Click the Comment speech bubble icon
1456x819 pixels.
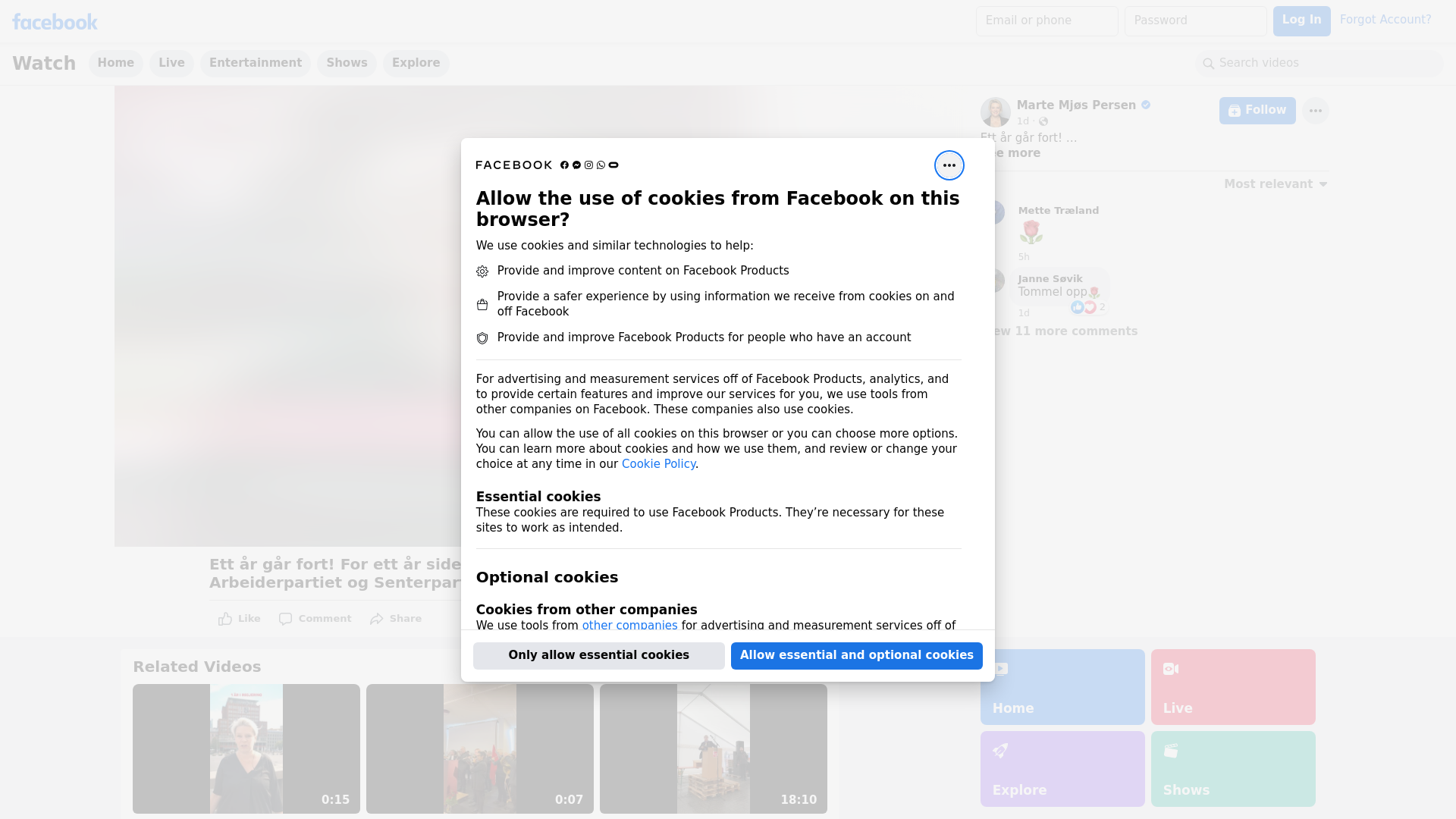[285, 619]
